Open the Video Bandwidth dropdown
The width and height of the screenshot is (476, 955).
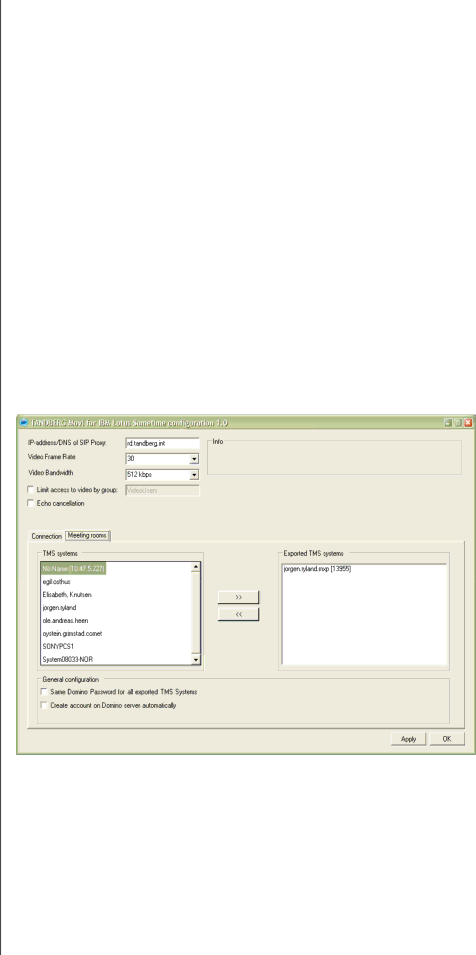[194, 474]
